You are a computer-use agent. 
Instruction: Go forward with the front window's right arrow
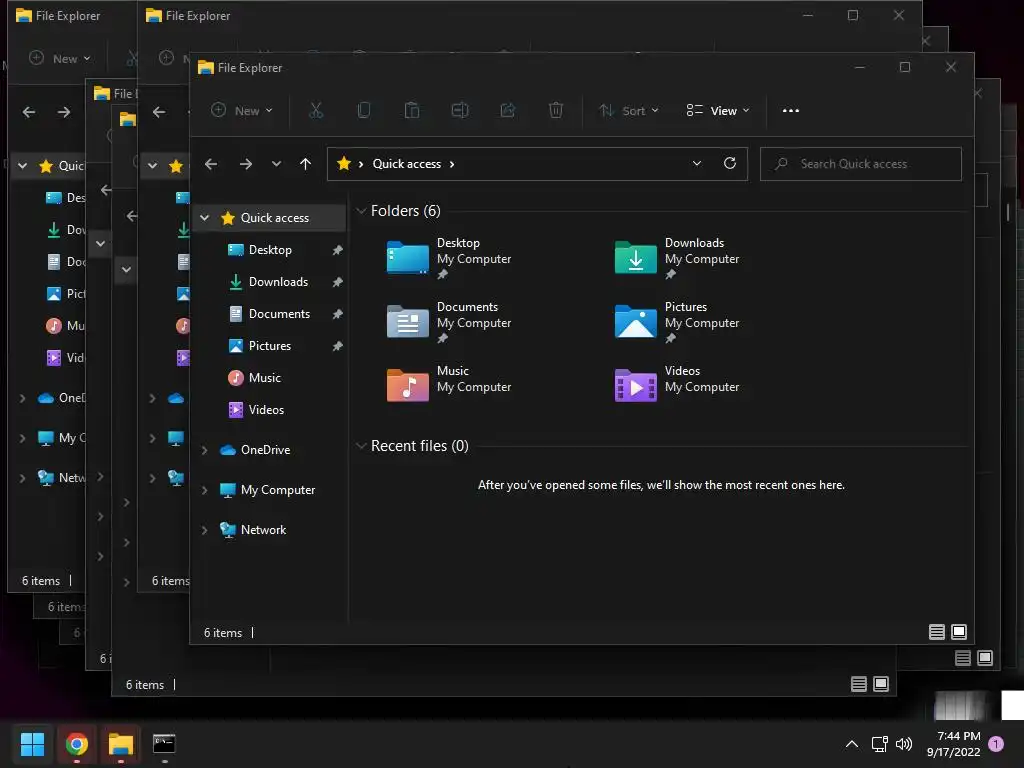246,164
